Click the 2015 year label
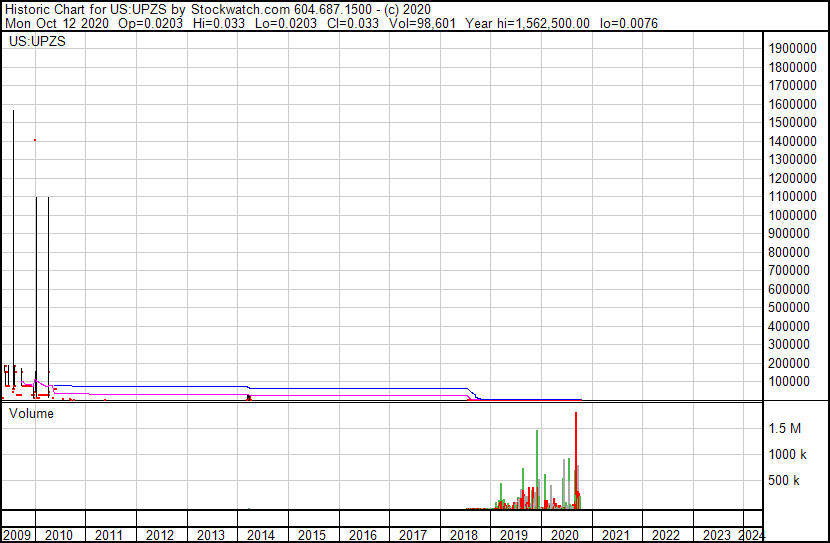830x543 pixels. click(x=312, y=535)
